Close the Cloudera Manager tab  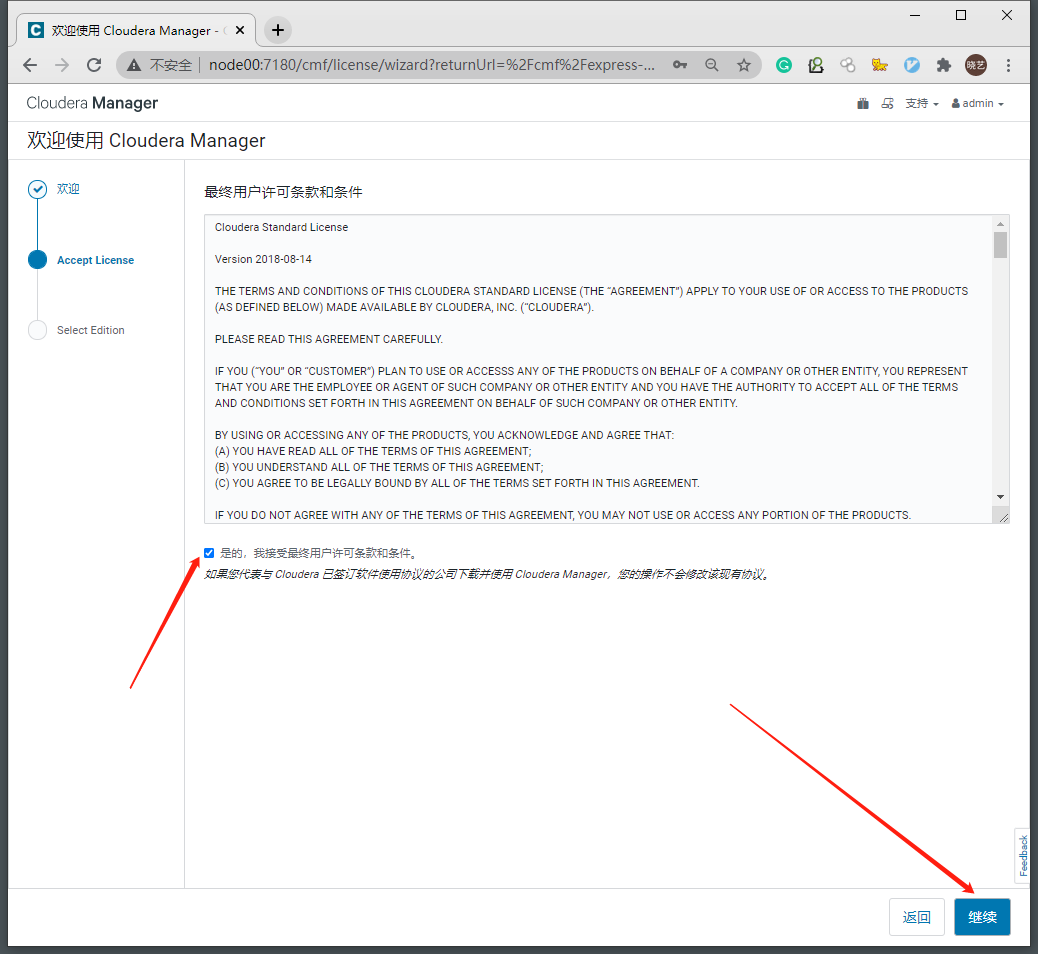(x=240, y=30)
